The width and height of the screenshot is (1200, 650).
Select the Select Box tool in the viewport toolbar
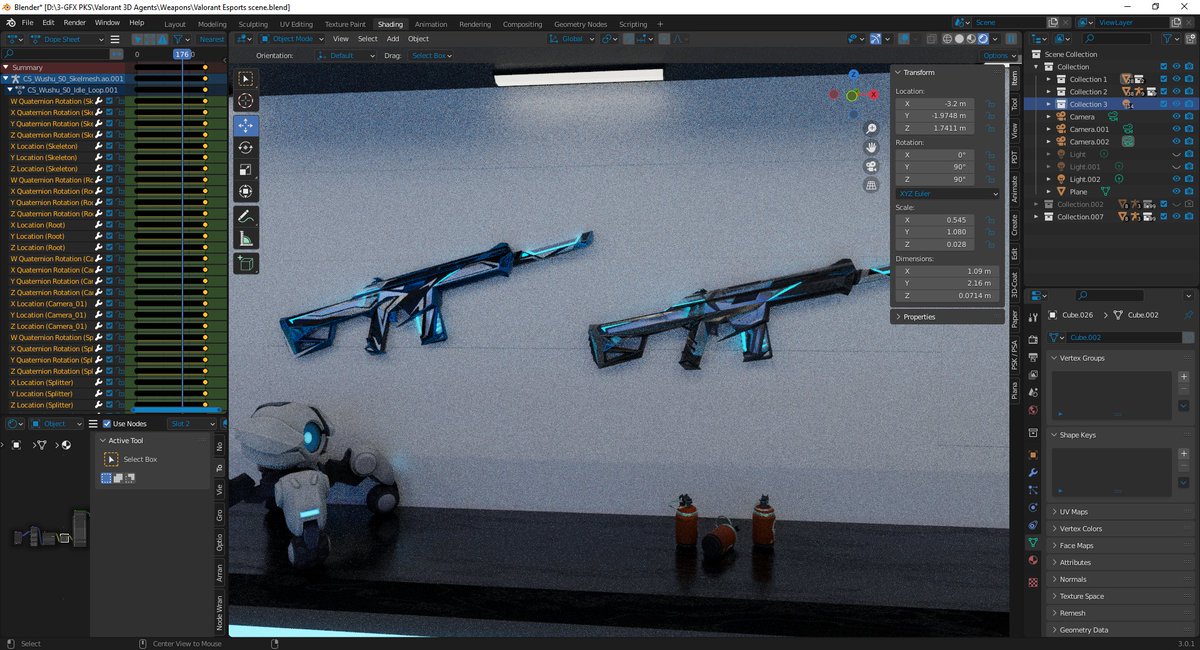[x=246, y=80]
